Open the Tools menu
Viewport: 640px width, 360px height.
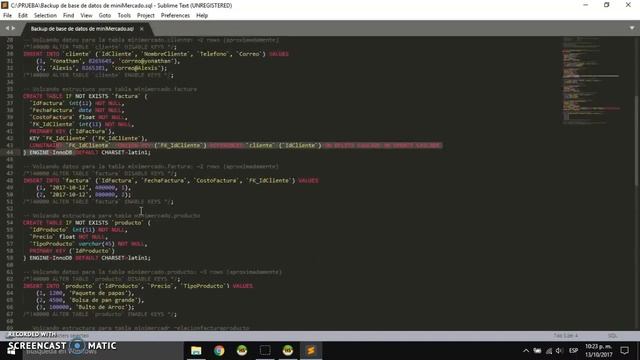click(124, 16)
